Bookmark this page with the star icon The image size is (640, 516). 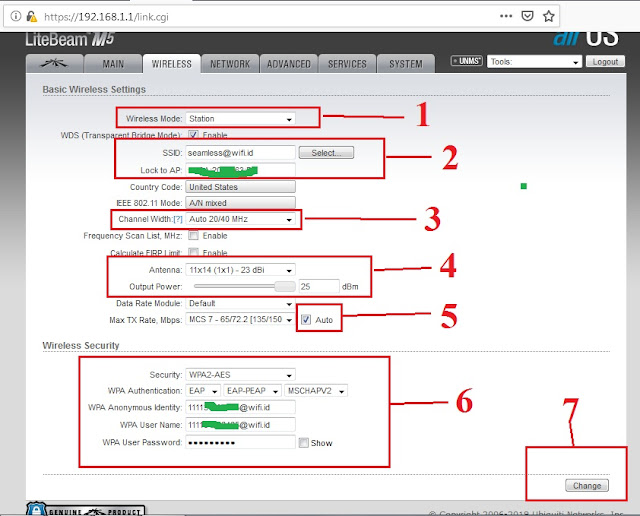tap(549, 16)
